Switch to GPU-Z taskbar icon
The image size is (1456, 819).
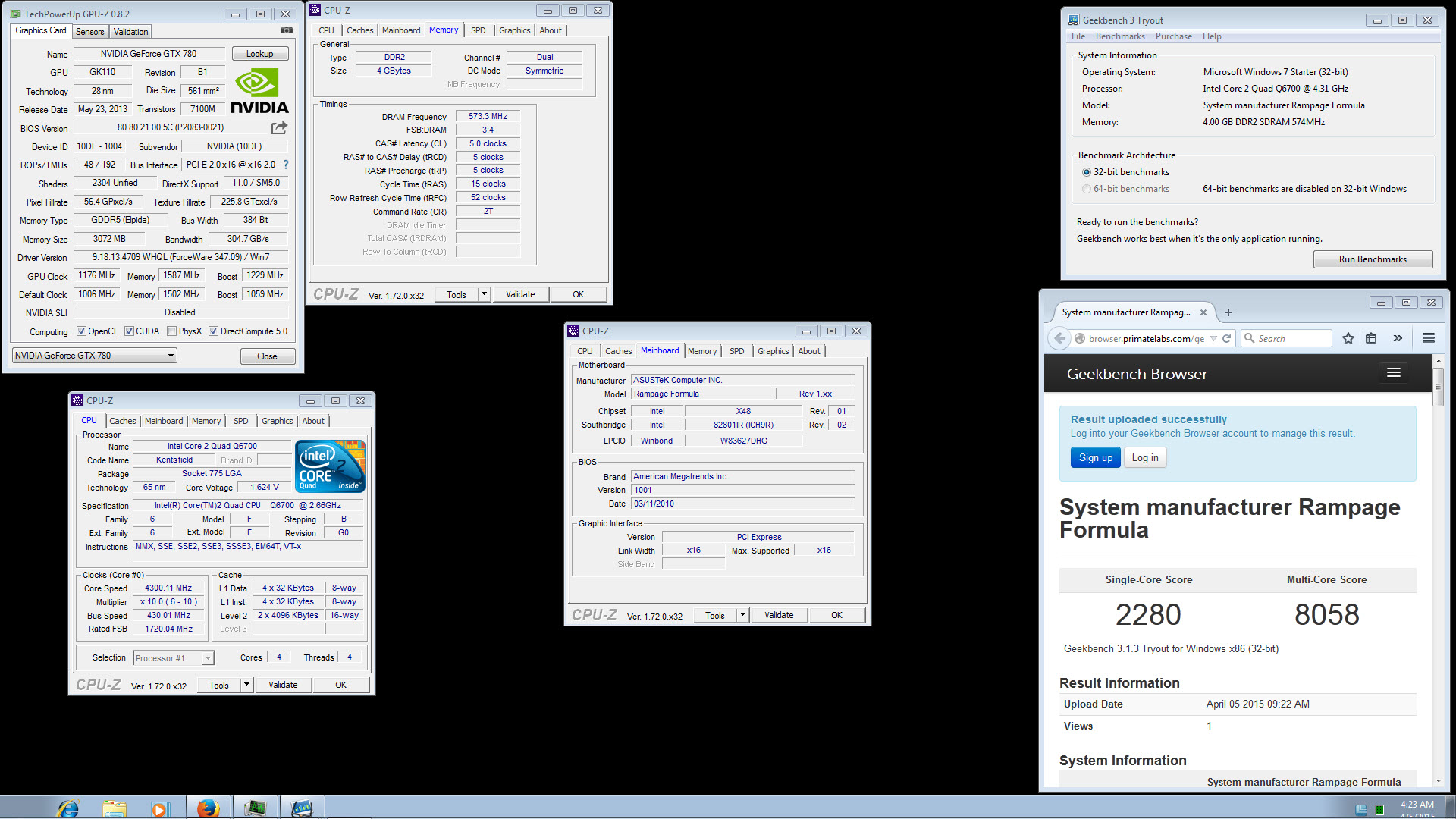[255, 808]
